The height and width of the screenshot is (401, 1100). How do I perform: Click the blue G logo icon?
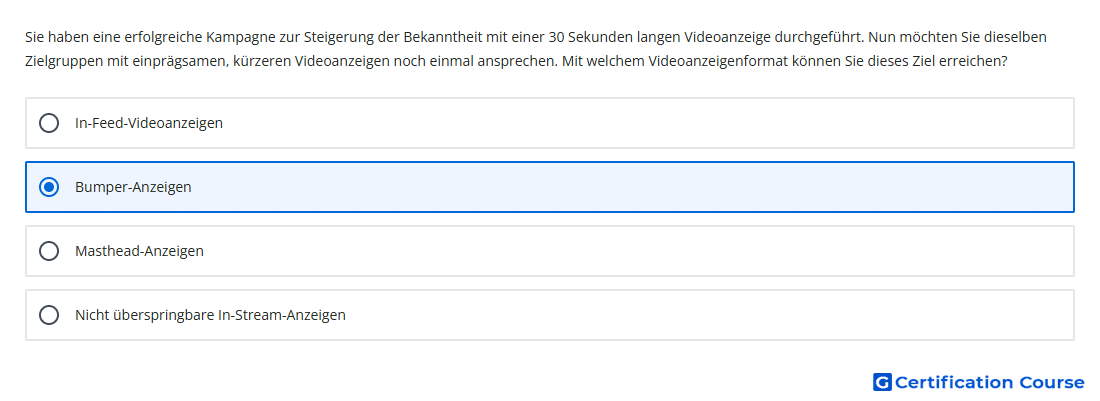click(882, 382)
